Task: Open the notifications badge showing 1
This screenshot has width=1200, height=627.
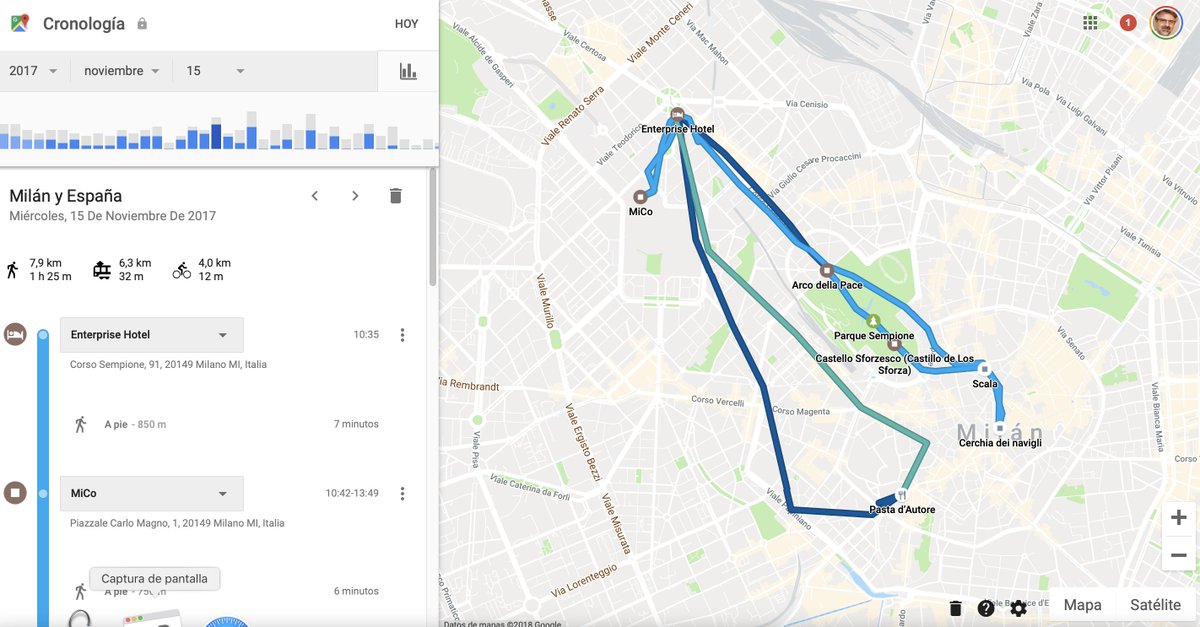Action: pos(1128,22)
